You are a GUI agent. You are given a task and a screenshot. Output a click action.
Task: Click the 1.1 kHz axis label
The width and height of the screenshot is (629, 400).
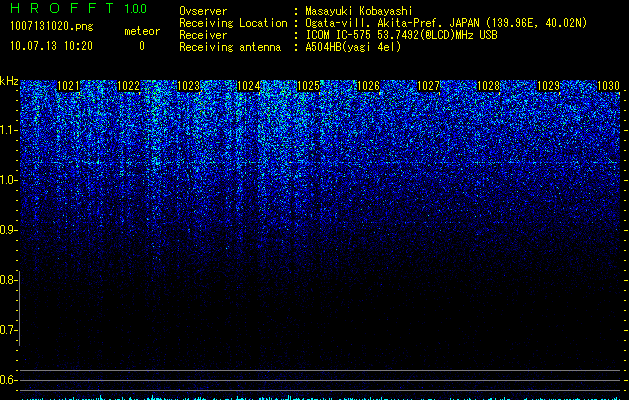(9, 130)
